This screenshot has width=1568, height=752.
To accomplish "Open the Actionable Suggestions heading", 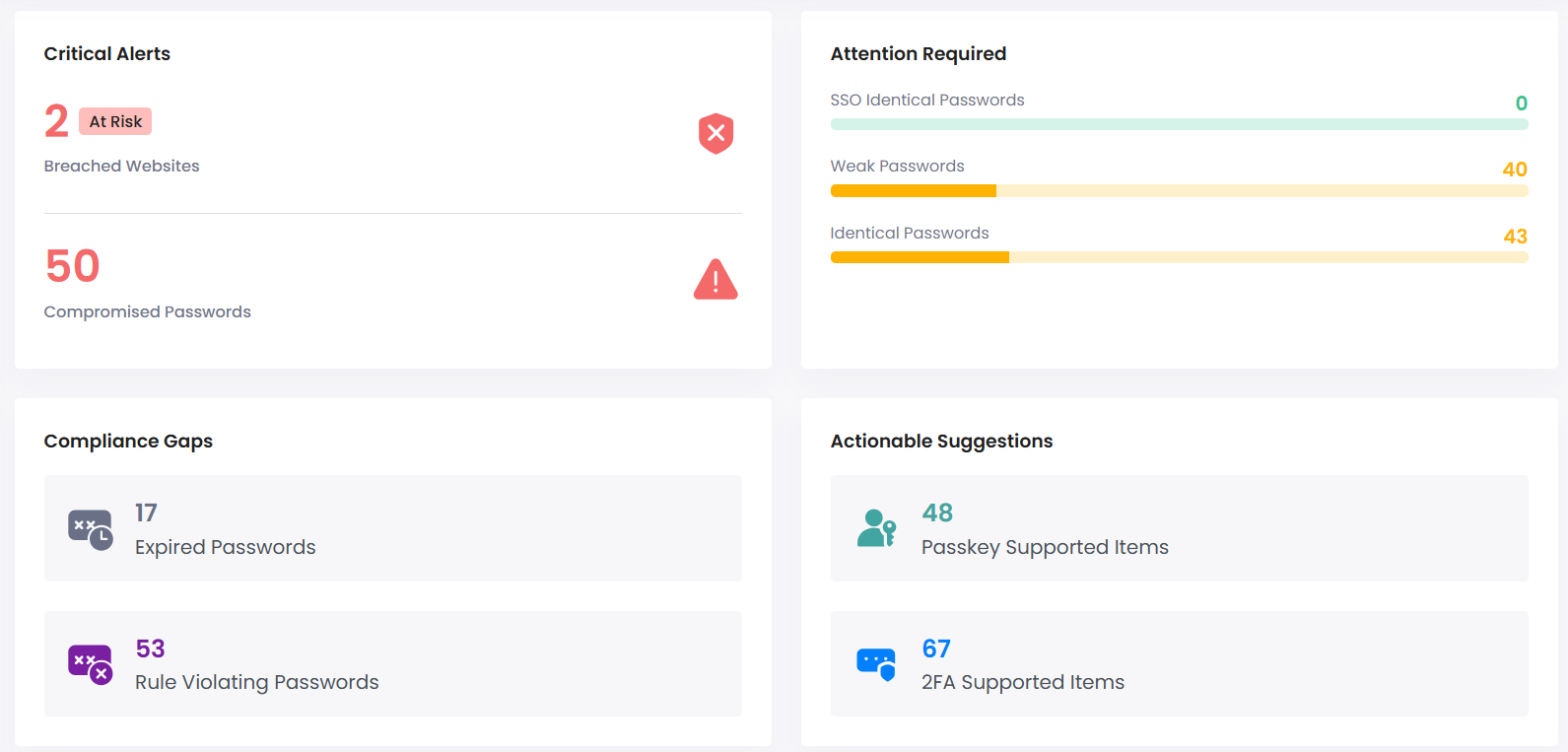I will coord(941,441).
